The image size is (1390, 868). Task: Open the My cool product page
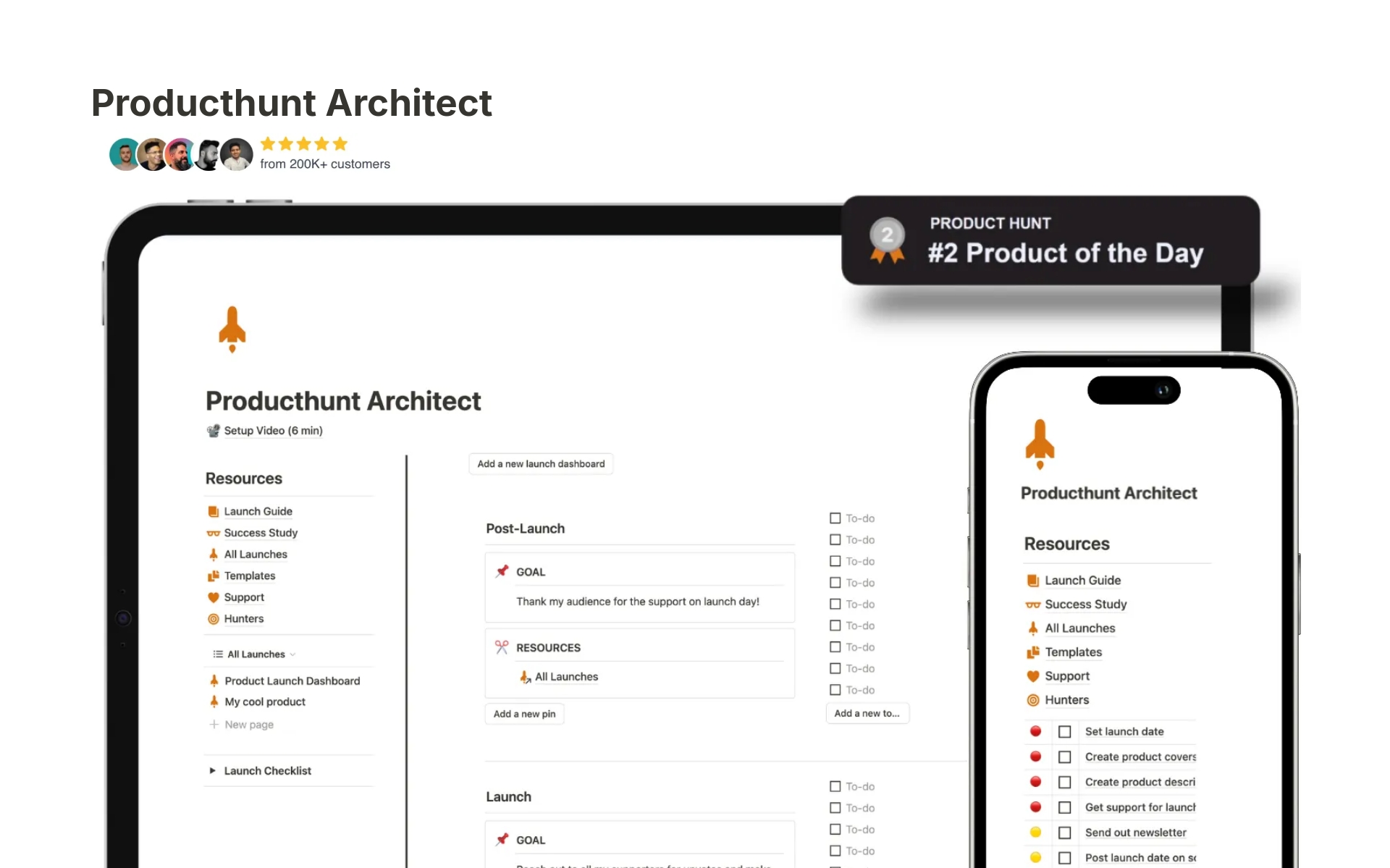(265, 702)
